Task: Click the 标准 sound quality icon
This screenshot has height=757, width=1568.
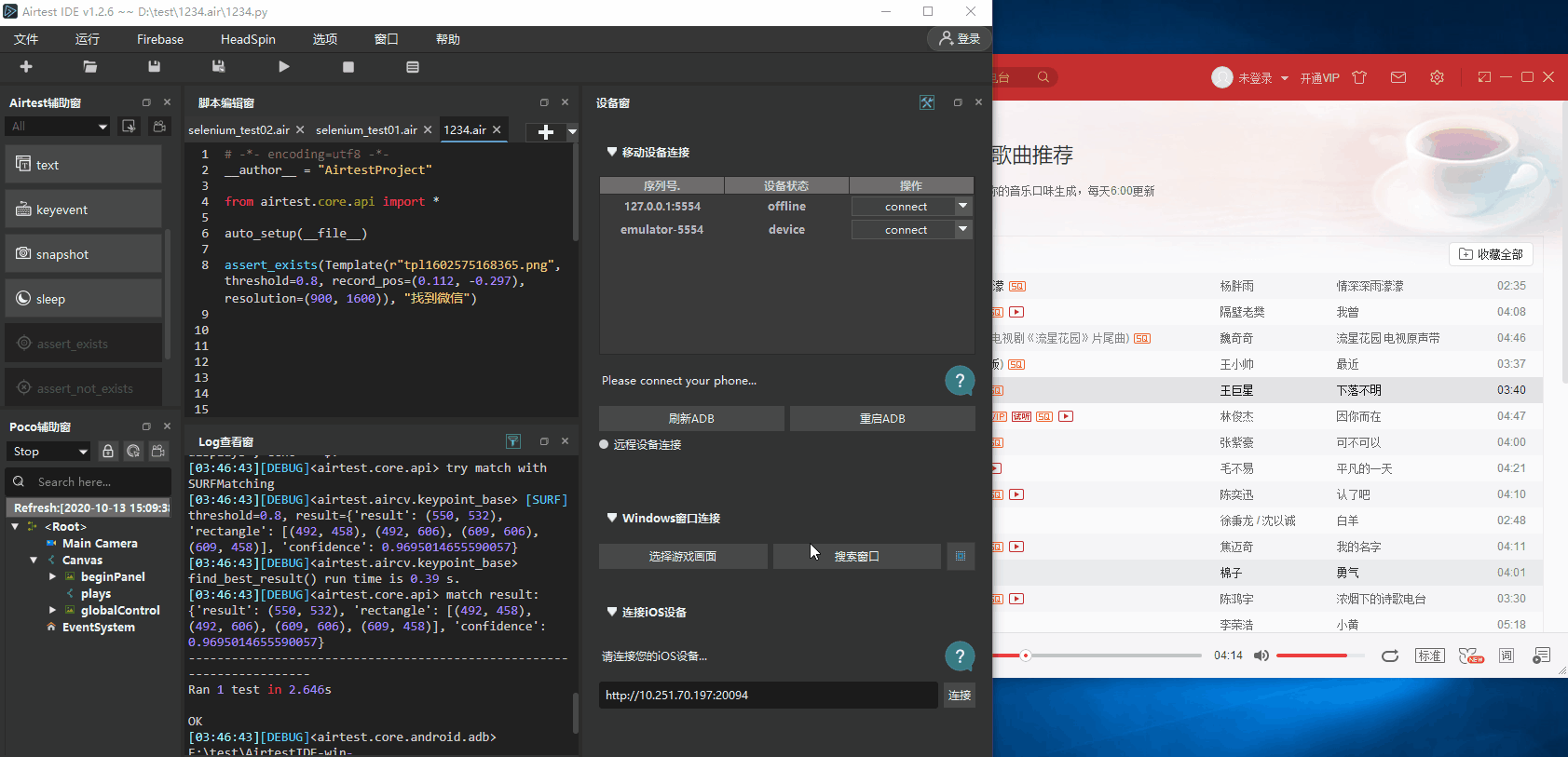Action: [x=1429, y=656]
